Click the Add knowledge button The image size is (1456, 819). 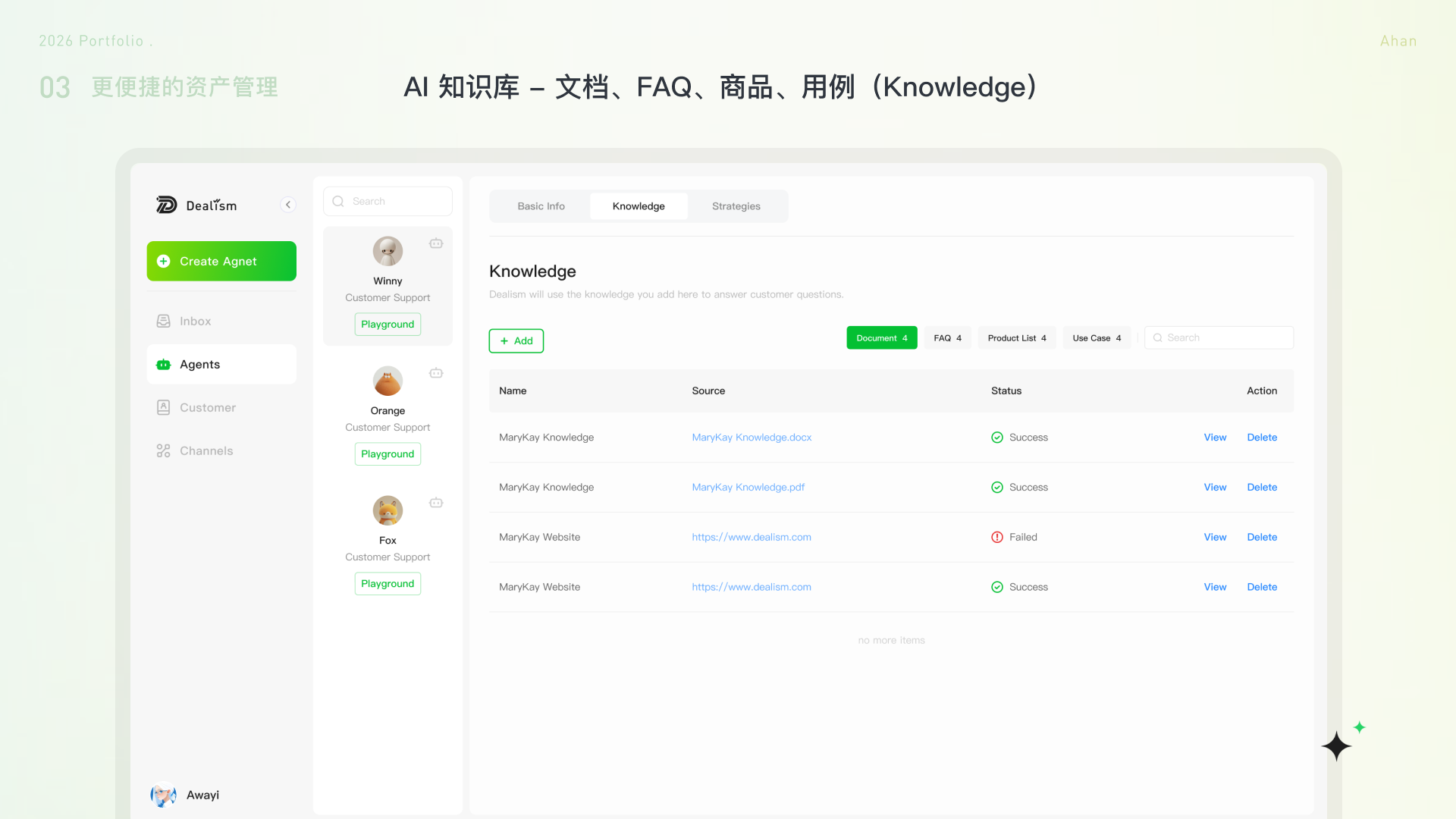(516, 341)
